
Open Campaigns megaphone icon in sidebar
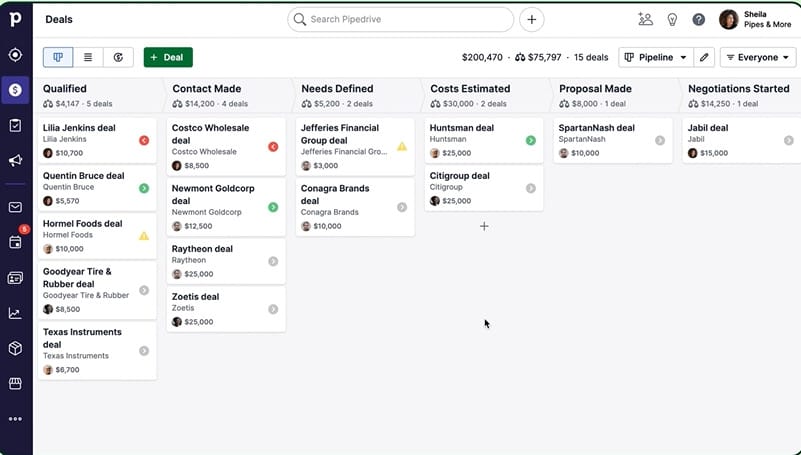point(15,161)
